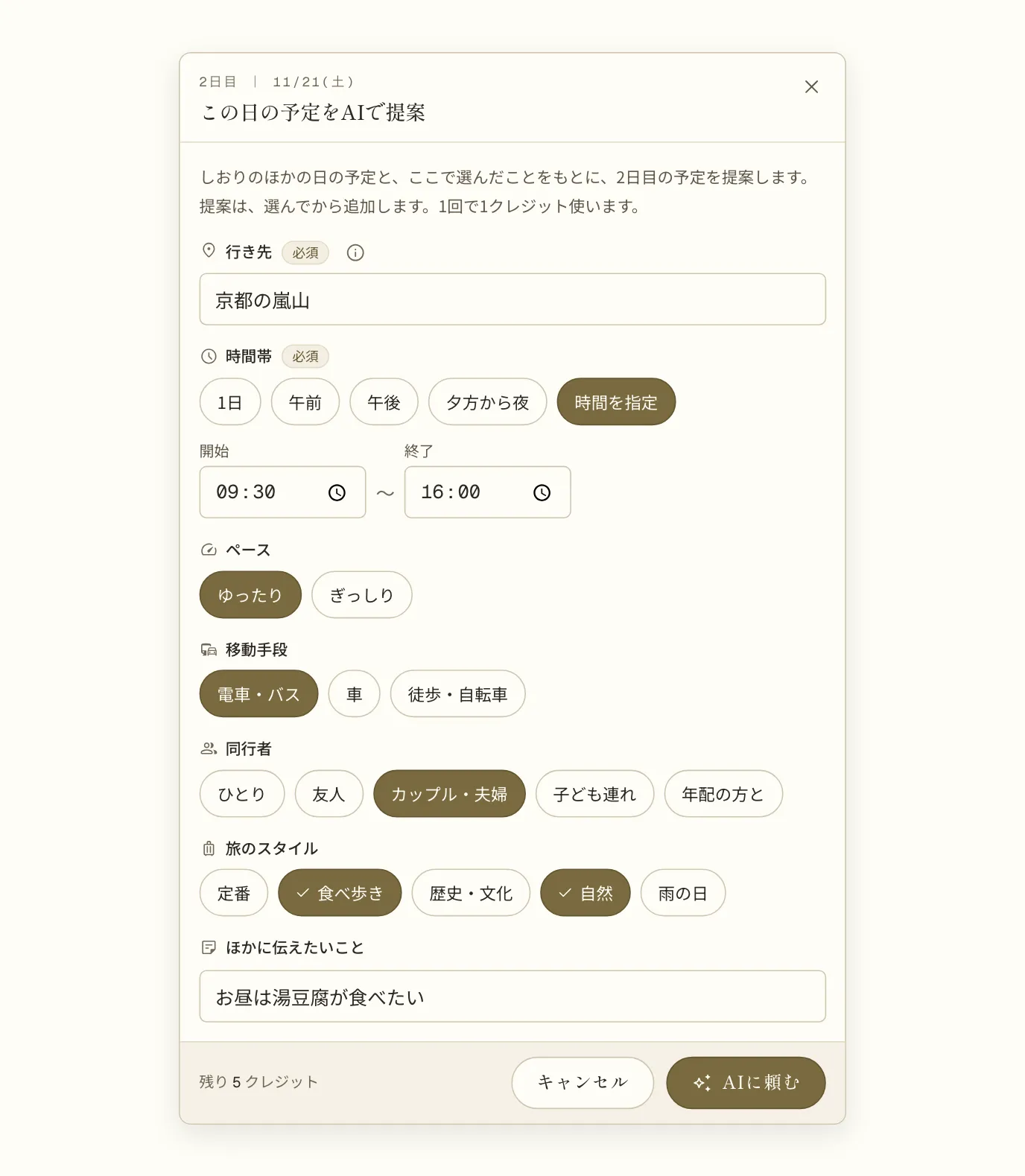
Task: Click the キャンセル button
Action: coord(583,1082)
